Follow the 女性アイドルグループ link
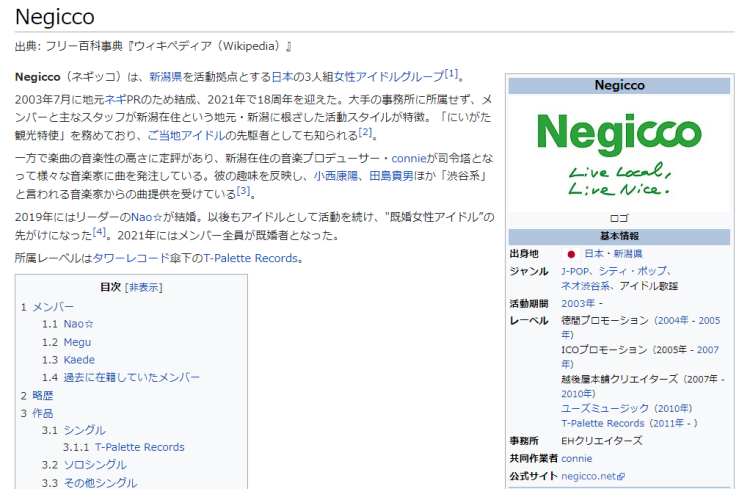 click(x=389, y=77)
